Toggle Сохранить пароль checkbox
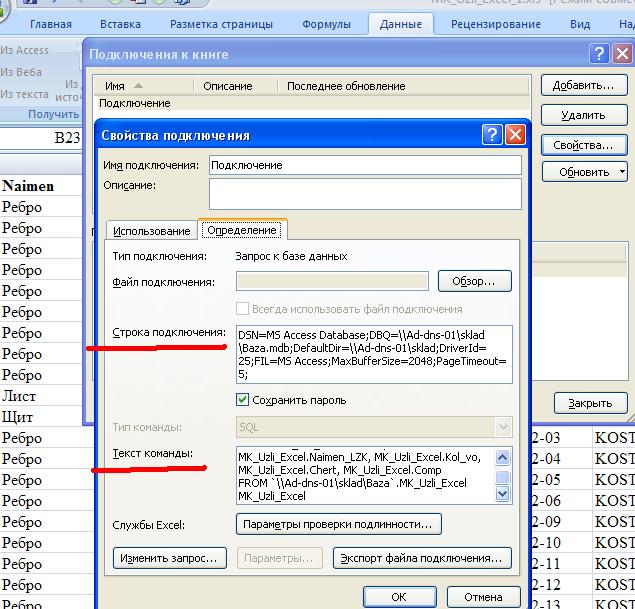Image resolution: width=635 pixels, height=609 pixels. pos(242,400)
